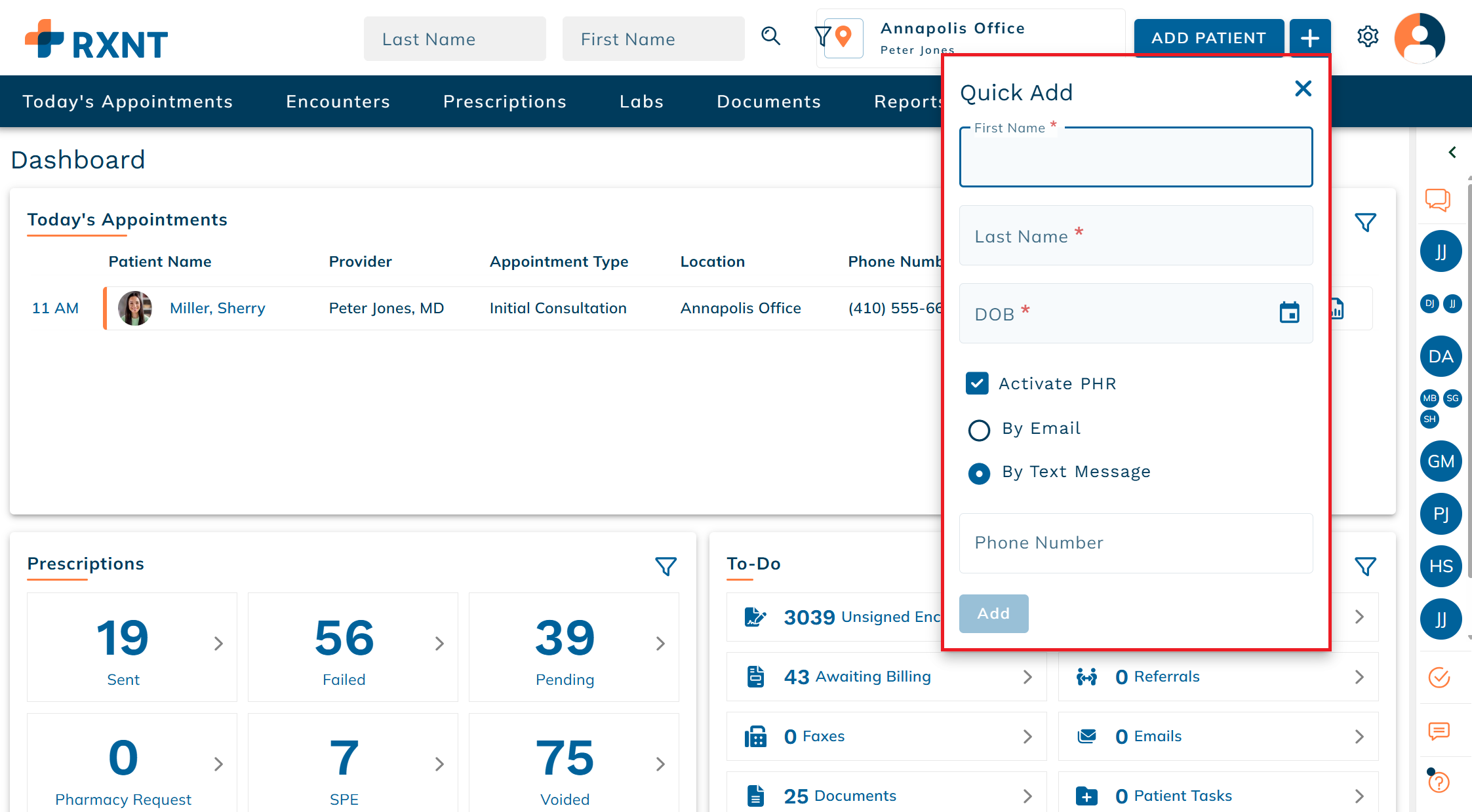Click the ADD PATIENT button
This screenshot has height=812, width=1472.
click(1208, 38)
